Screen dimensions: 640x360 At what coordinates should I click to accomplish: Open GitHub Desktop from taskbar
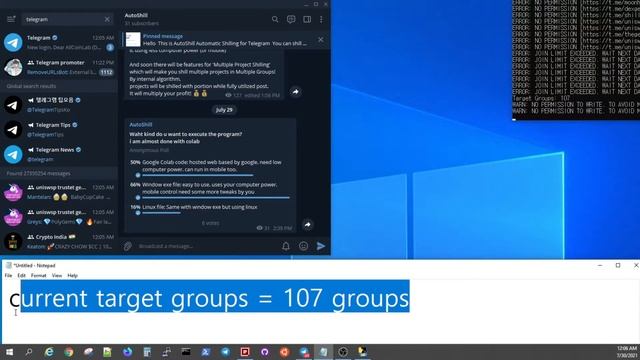pos(264,352)
